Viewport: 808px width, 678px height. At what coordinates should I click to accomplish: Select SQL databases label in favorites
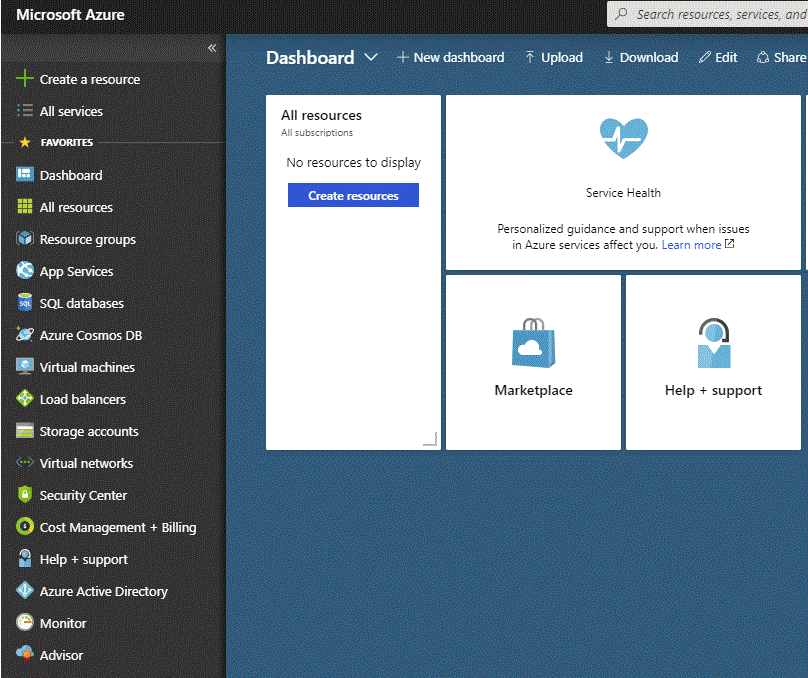click(x=81, y=303)
